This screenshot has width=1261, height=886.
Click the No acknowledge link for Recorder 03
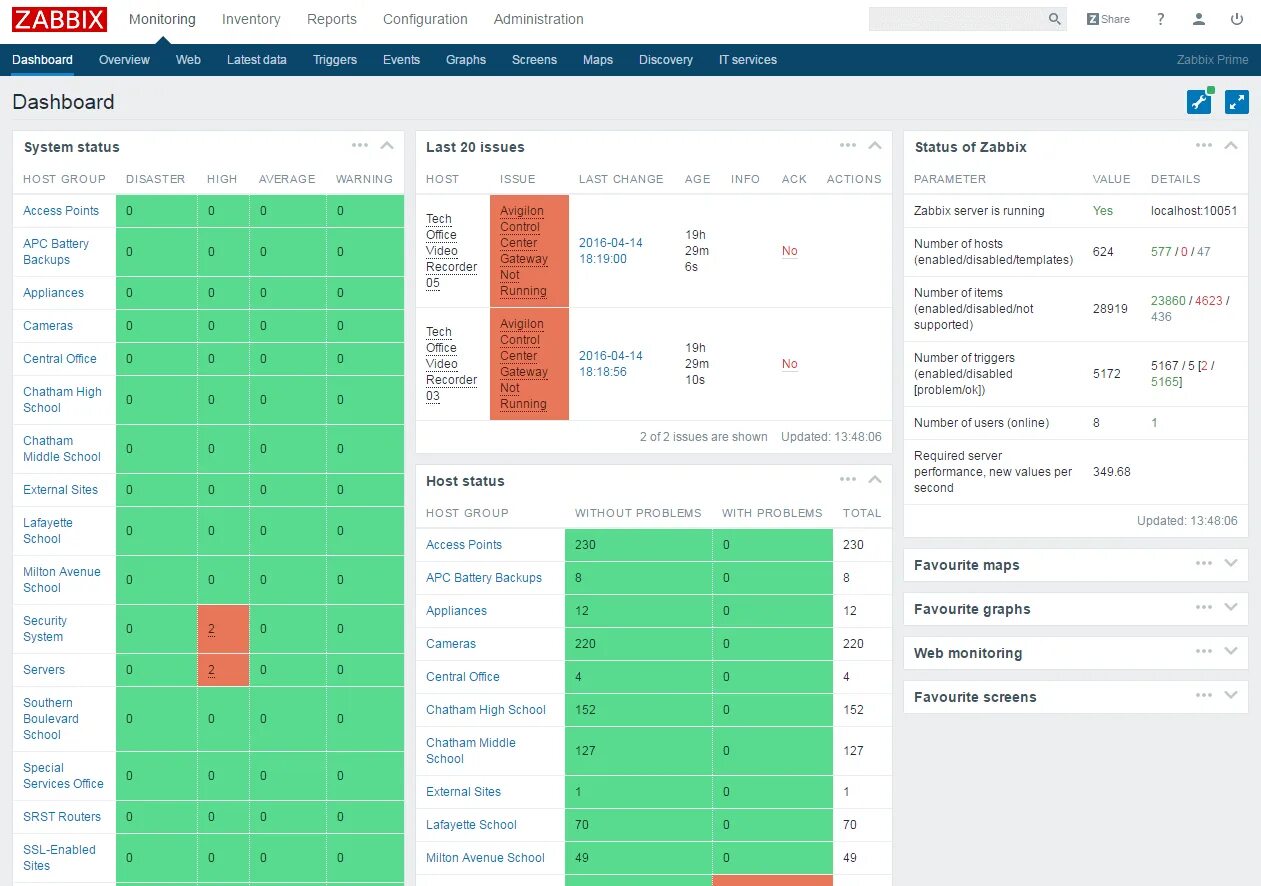pyautogui.click(x=790, y=364)
